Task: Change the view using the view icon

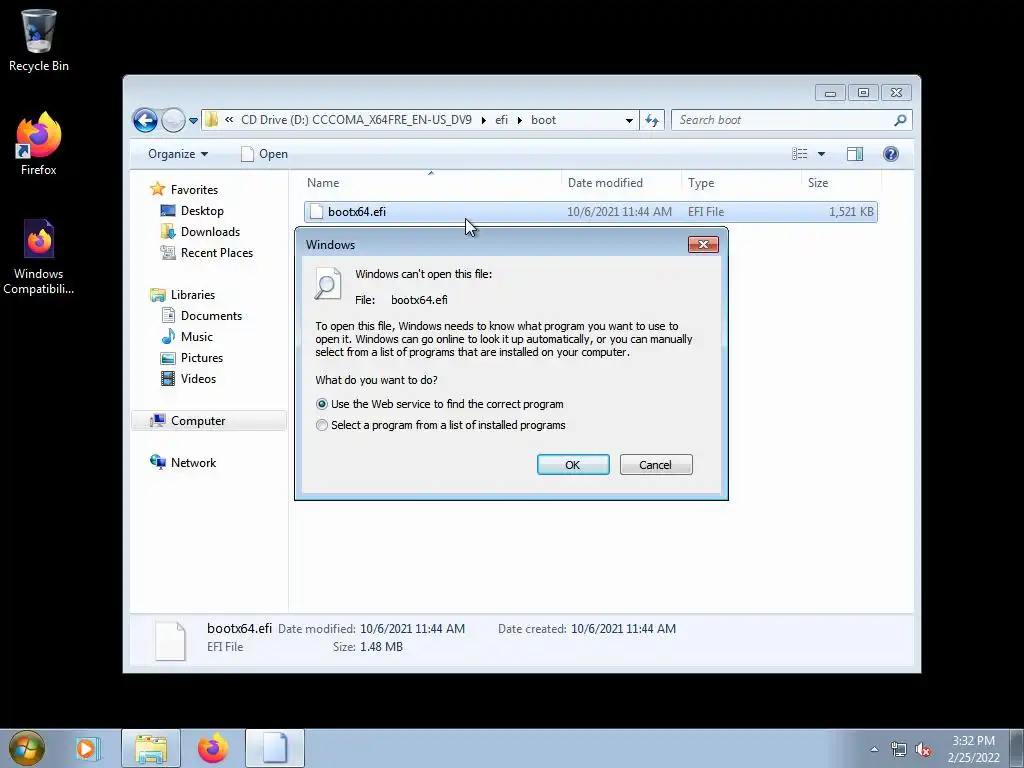Action: [x=799, y=154]
